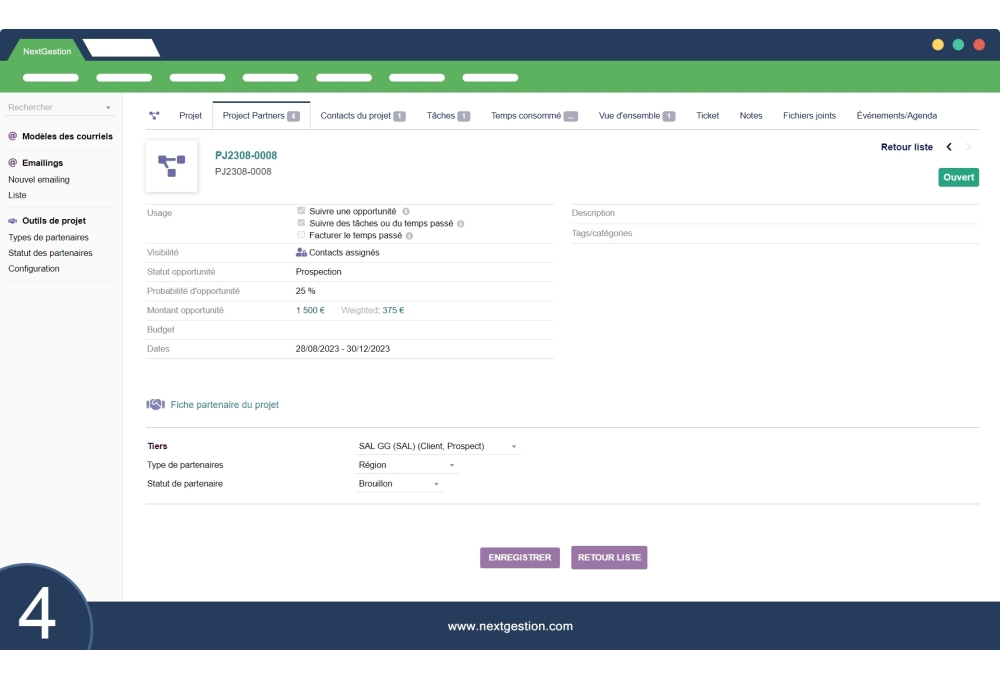Viewport: 1000px width, 679px height.
Task: Switch to the Contacts du projet tab
Action: pyautogui.click(x=358, y=115)
